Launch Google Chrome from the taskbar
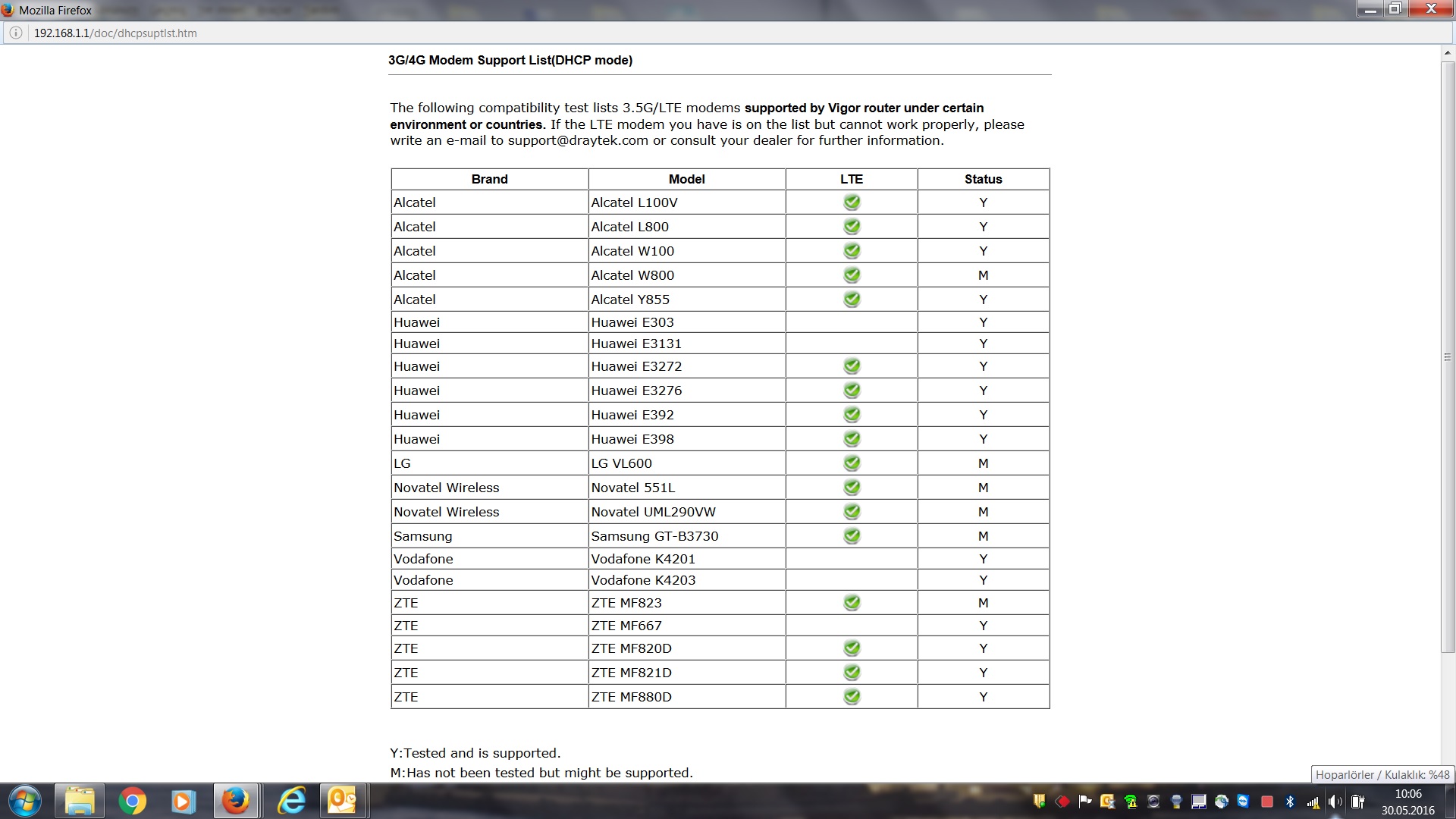 [132, 802]
